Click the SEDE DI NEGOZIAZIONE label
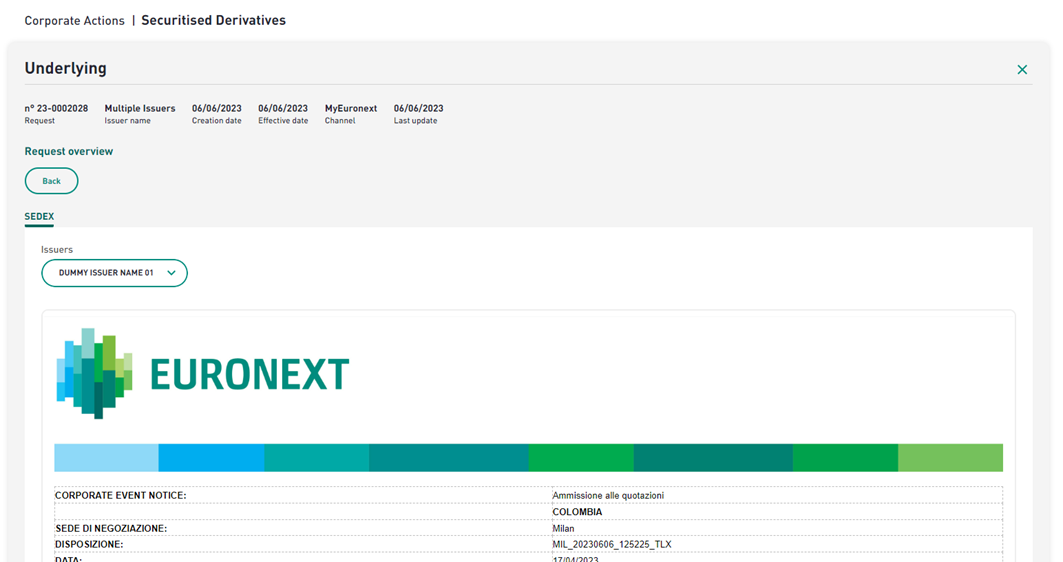The height and width of the screenshot is (562, 1063). 111,528
